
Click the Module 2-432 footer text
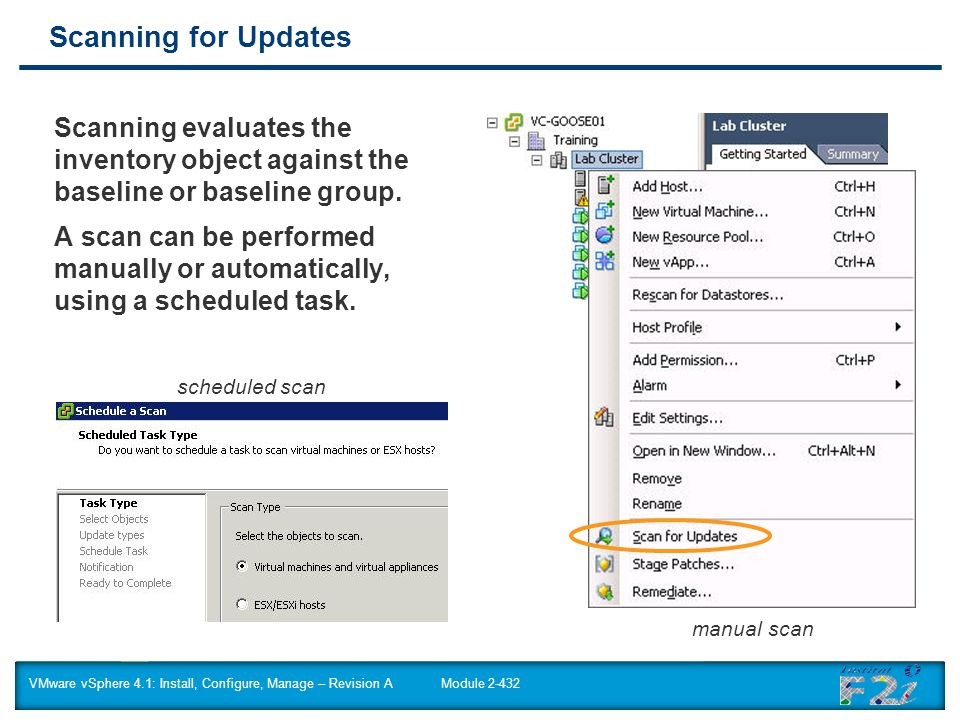point(480,683)
